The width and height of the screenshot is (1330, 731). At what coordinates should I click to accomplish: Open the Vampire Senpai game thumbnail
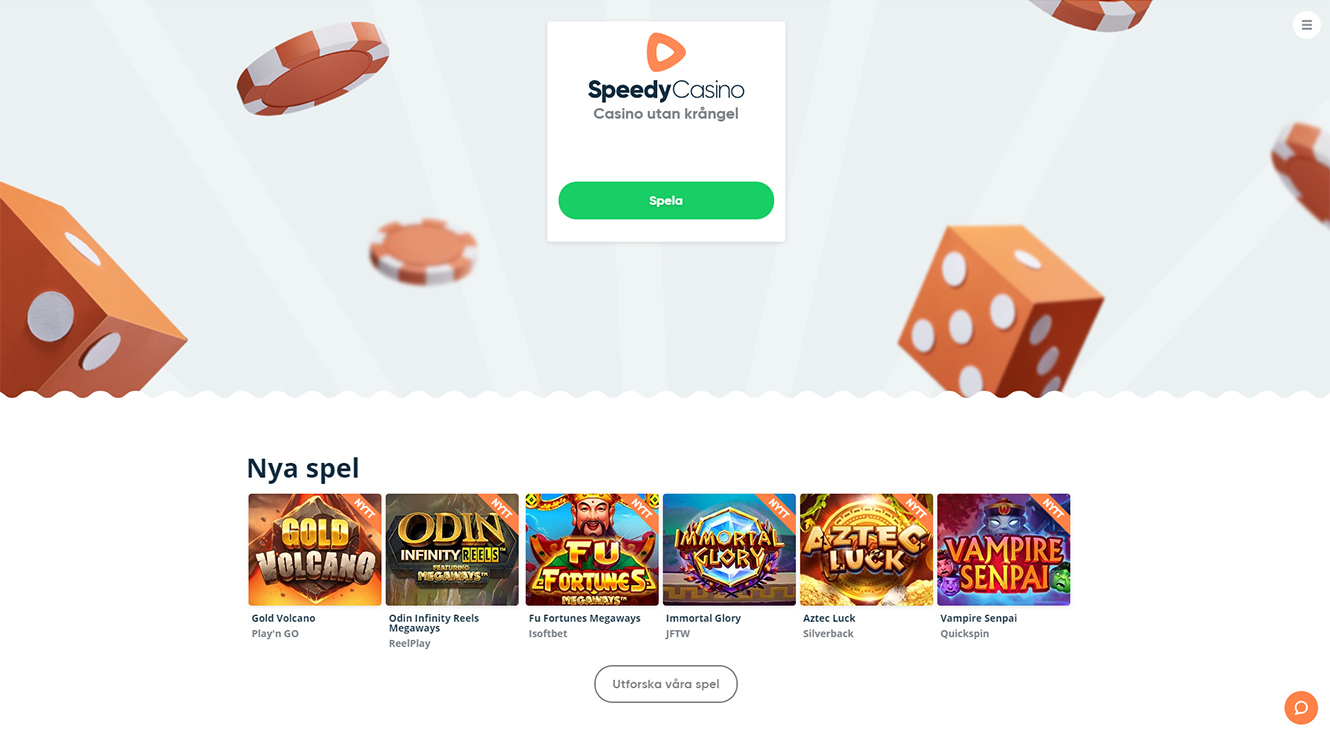[x=1004, y=549]
